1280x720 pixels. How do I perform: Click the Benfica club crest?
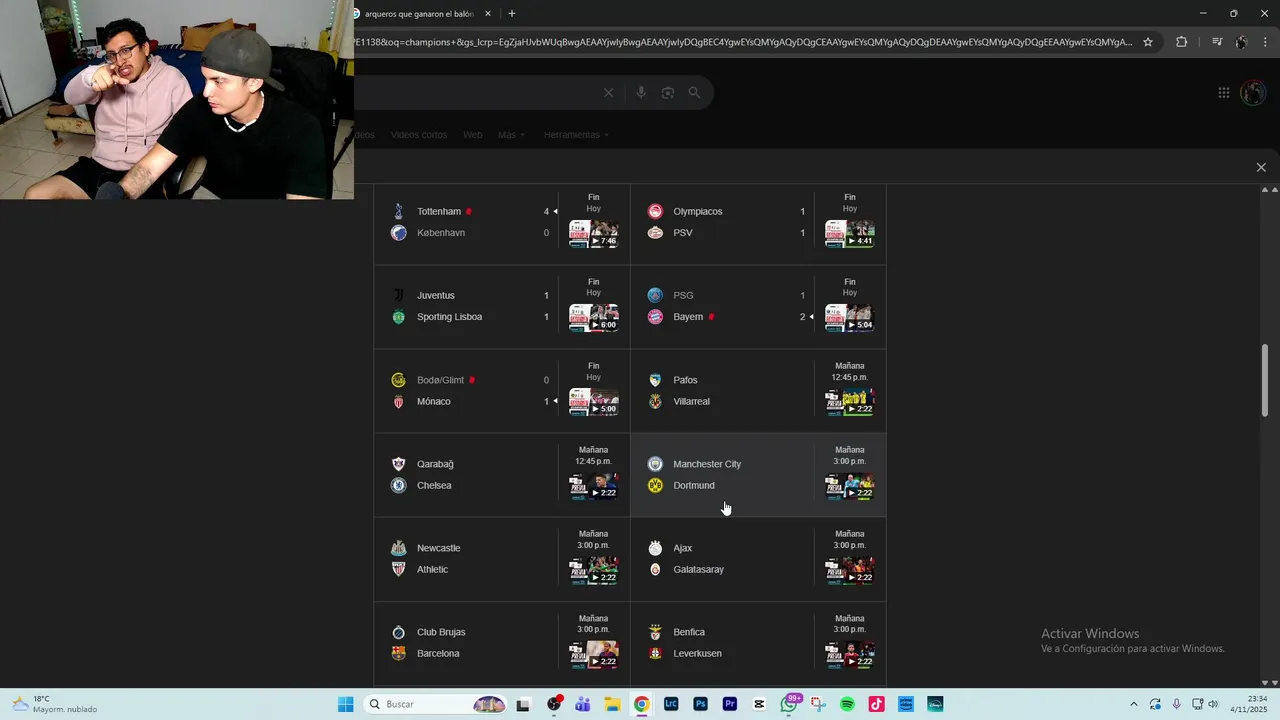(x=655, y=632)
